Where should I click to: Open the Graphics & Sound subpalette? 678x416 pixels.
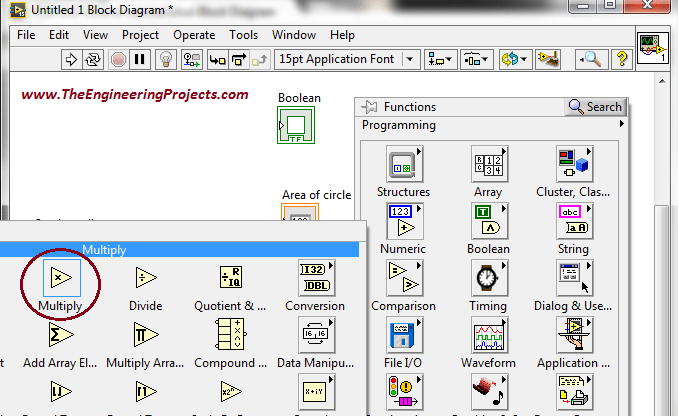pyautogui.click(x=489, y=392)
